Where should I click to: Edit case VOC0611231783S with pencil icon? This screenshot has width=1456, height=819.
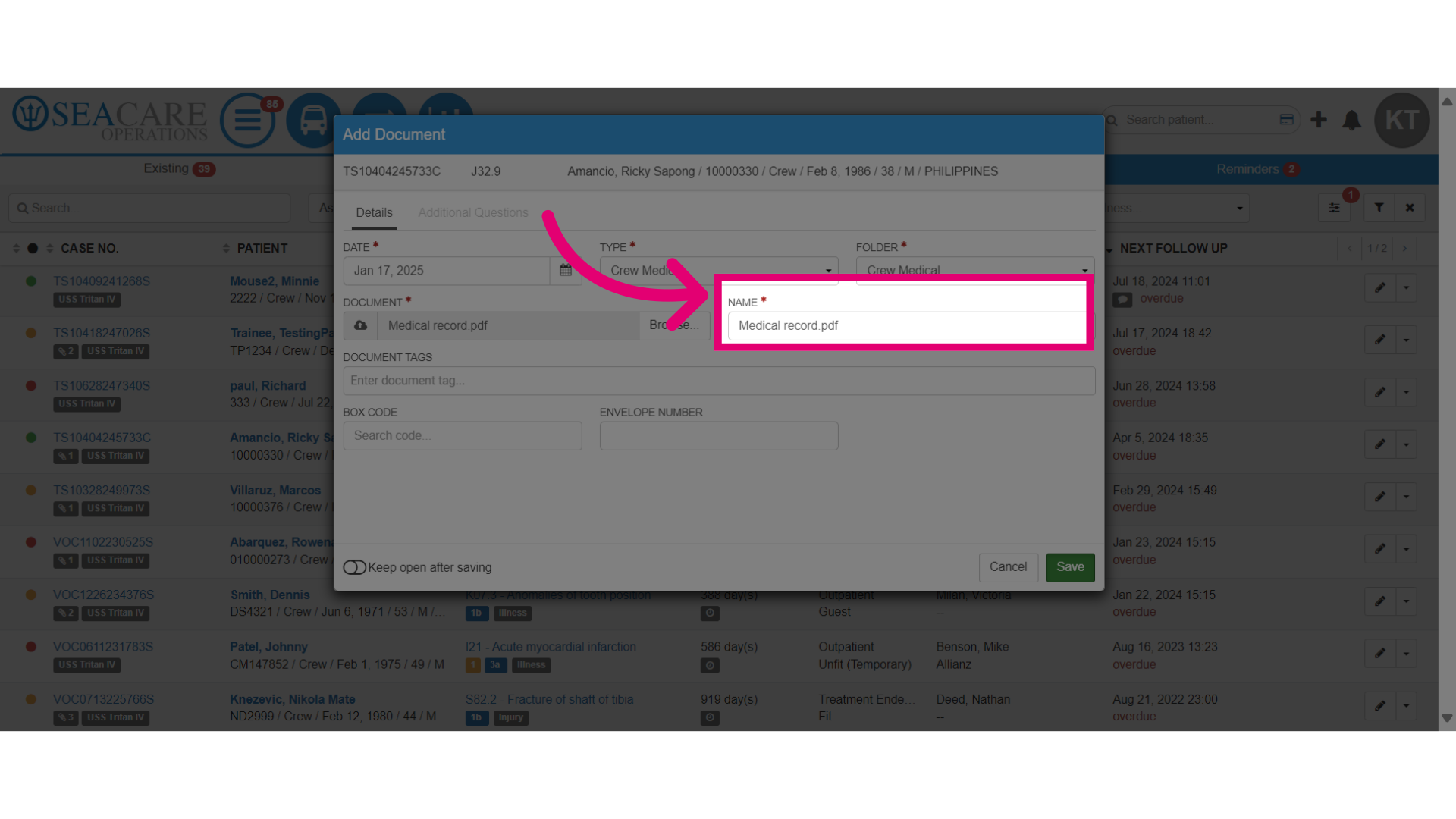pos(1380,653)
